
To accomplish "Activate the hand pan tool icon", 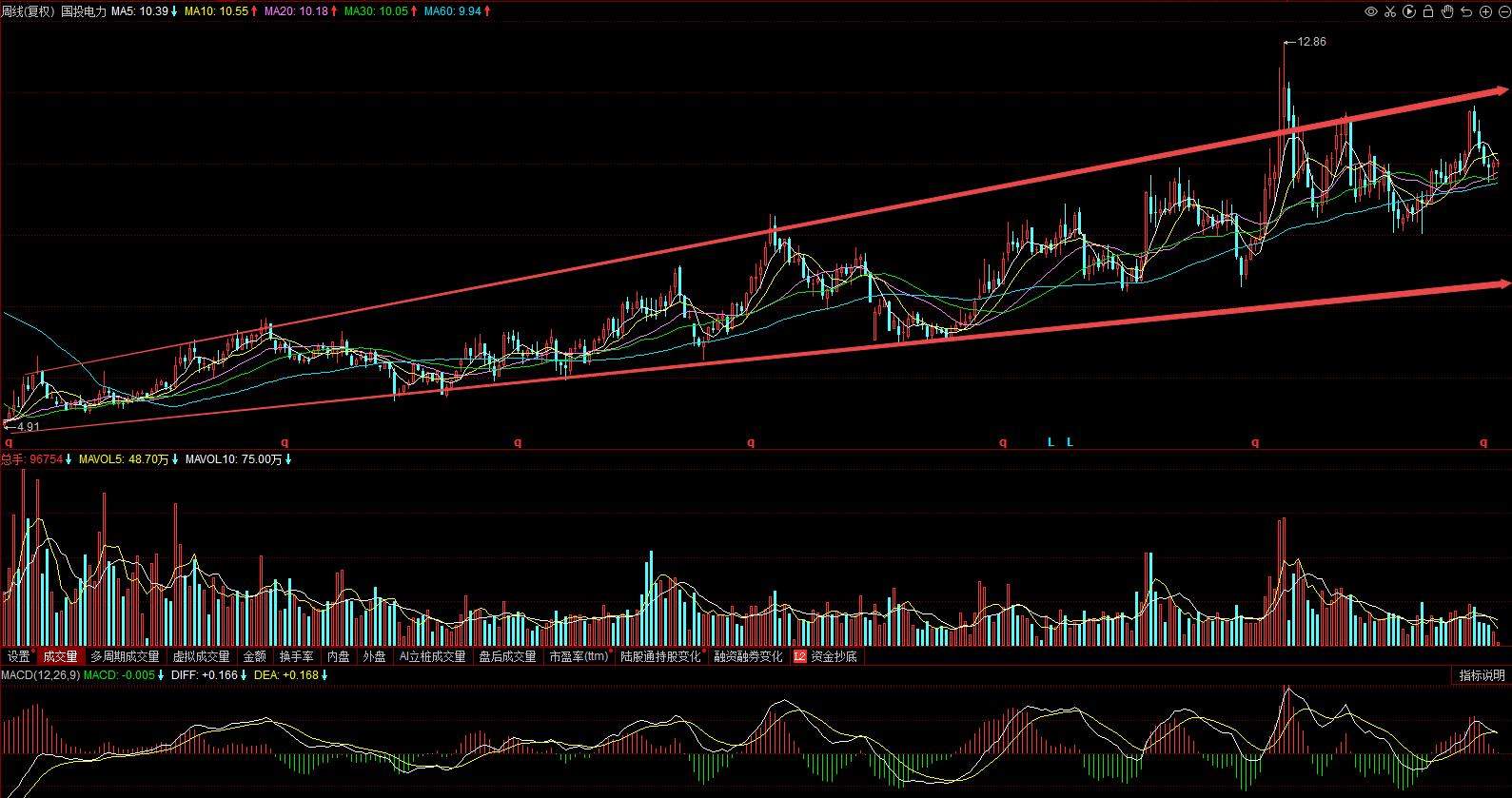I will [1447, 11].
